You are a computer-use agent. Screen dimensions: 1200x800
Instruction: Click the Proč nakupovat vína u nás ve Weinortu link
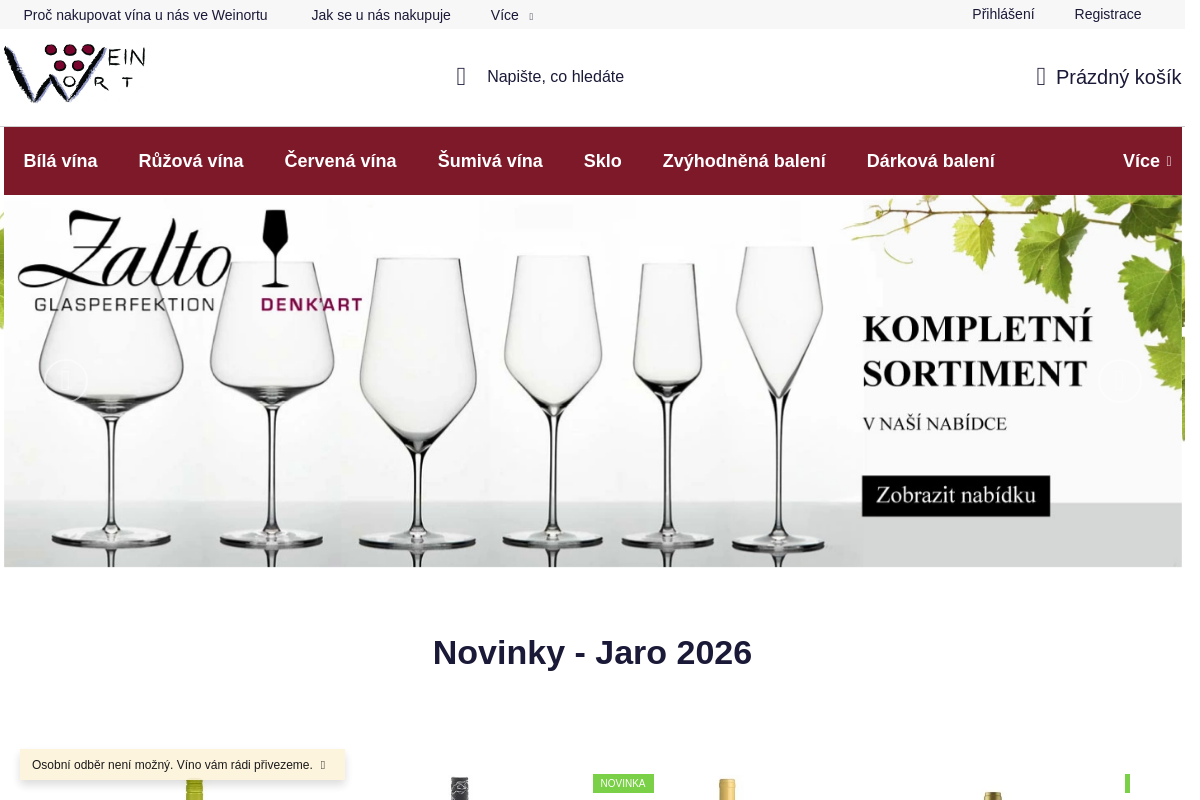tap(145, 14)
